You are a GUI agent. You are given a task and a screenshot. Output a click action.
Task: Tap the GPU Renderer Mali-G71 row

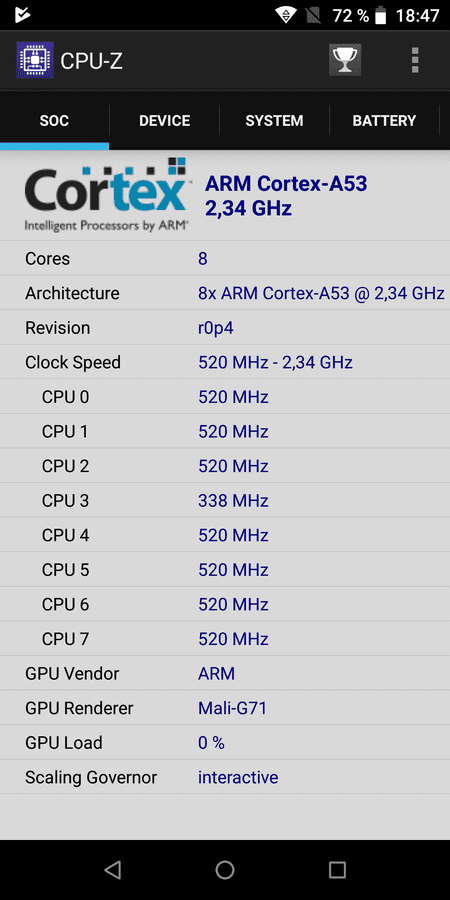225,708
